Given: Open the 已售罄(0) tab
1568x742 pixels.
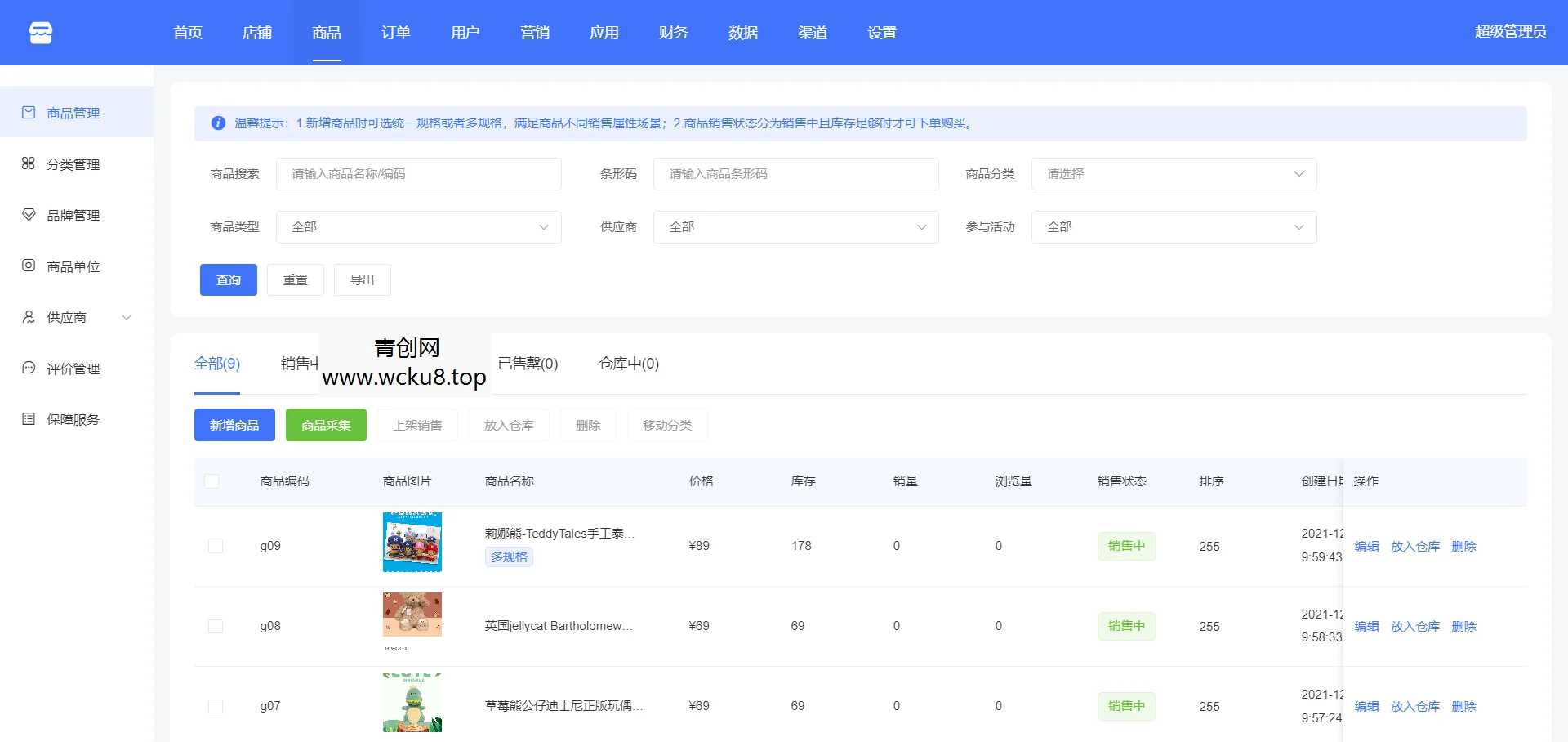Looking at the screenshot, I should point(528,364).
